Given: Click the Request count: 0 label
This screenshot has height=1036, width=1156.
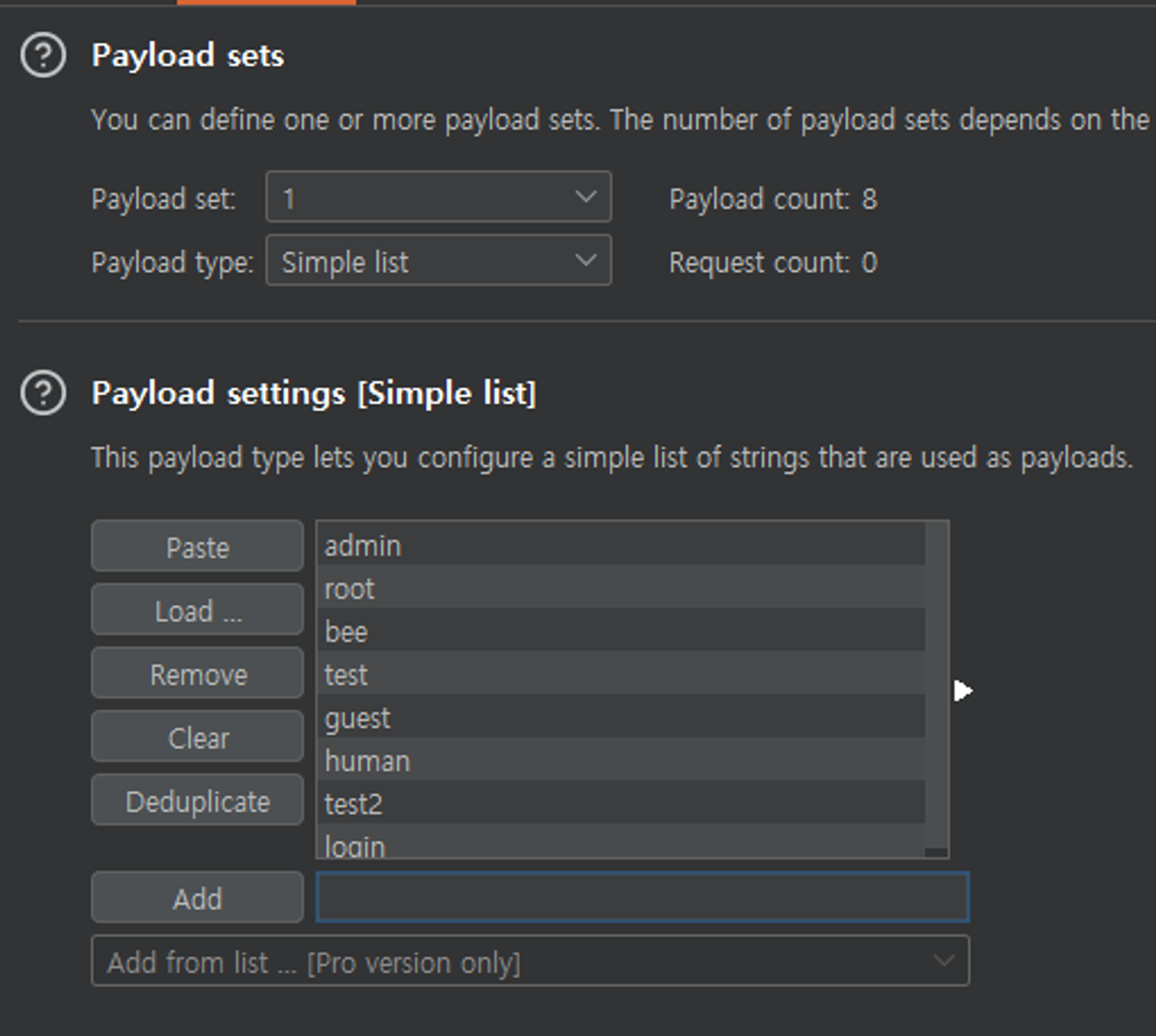Looking at the screenshot, I should click(x=773, y=262).
